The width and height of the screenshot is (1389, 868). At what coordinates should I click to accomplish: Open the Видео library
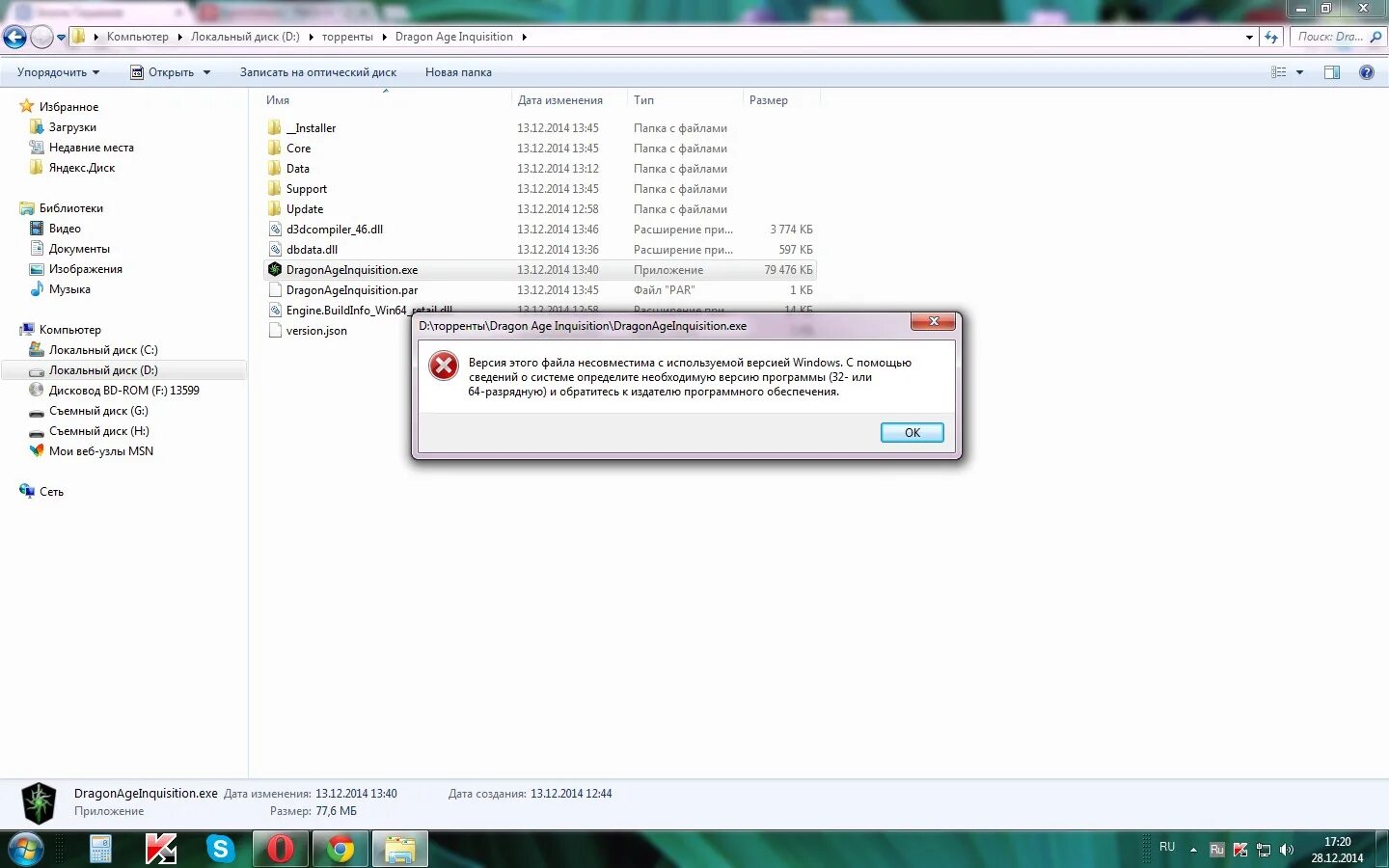coord(65,229)
